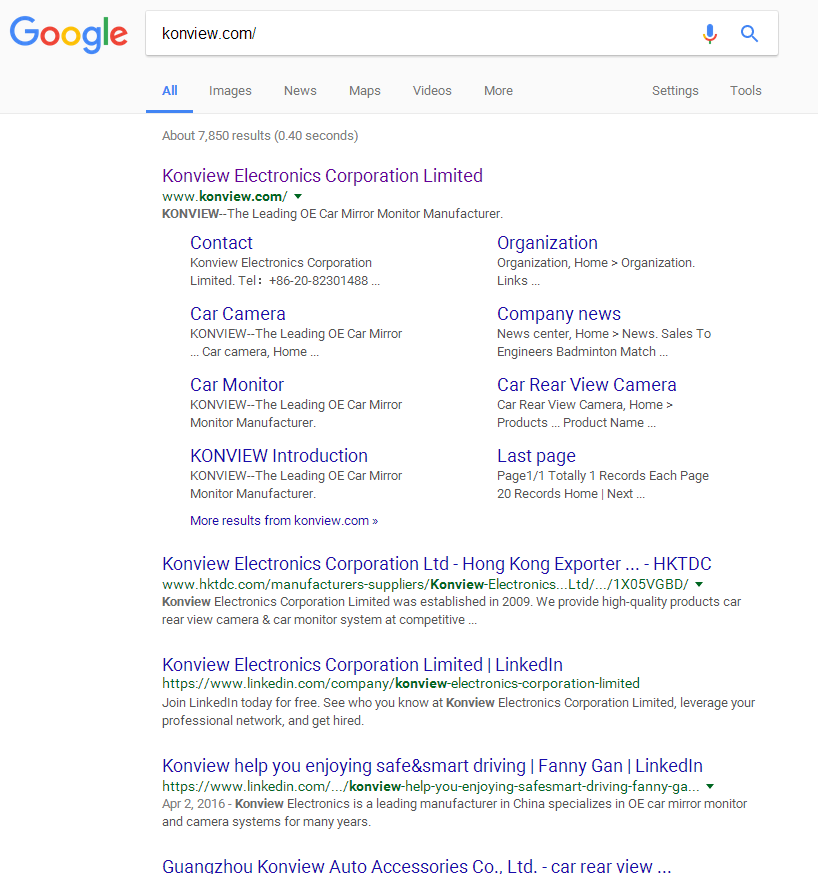Switch to the News tab
The image size is (818, 874).
(x=300, y=91)
